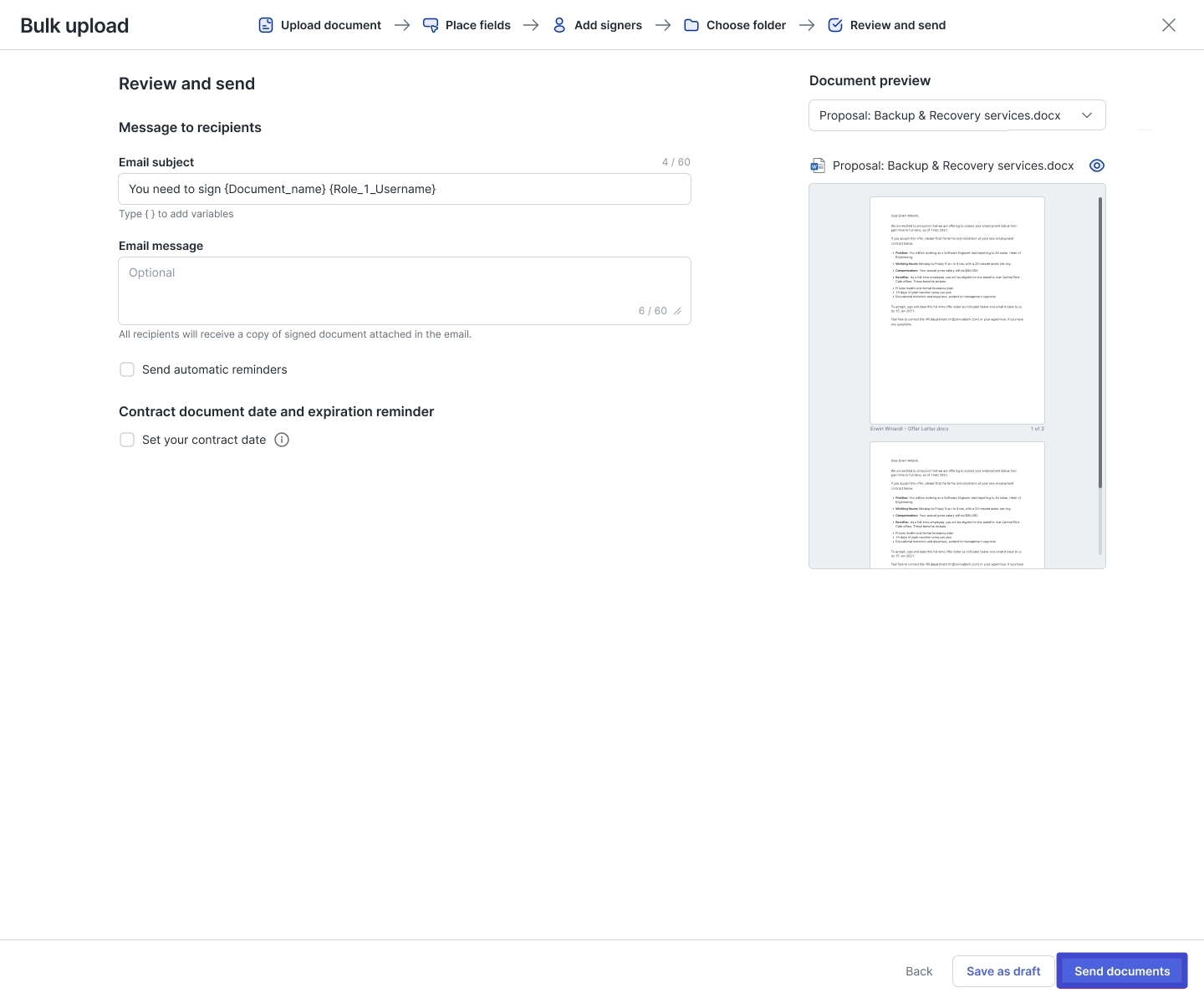Toggle the document preview eye icon
This screenshot has height=1003, width=1204.
(x=1096, y=165)
